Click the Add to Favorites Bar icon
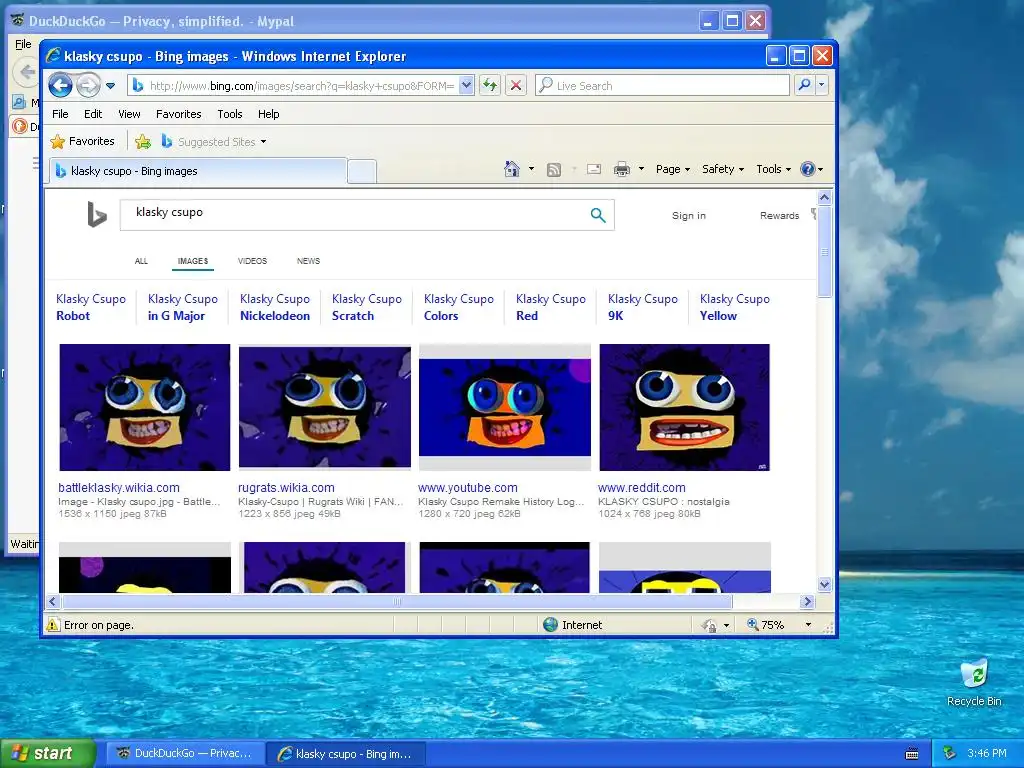The height and width of the screenshot is (768, 1024). (x=143, y=141)
